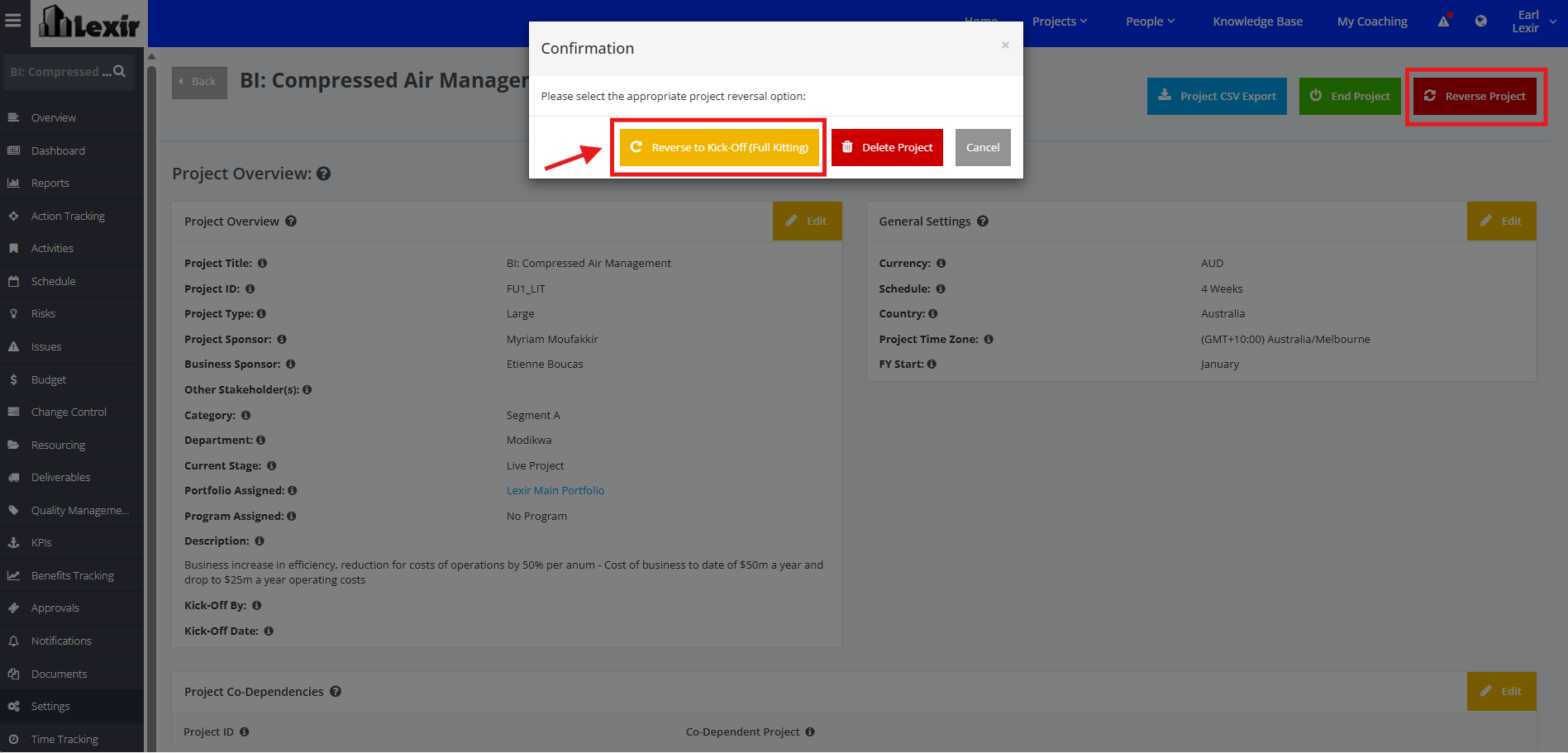Image resolution: width=1568 pixels, height=753 pixels.
Task: Click help icon beside Project Co-Dependencies
Action: (336, 692)
